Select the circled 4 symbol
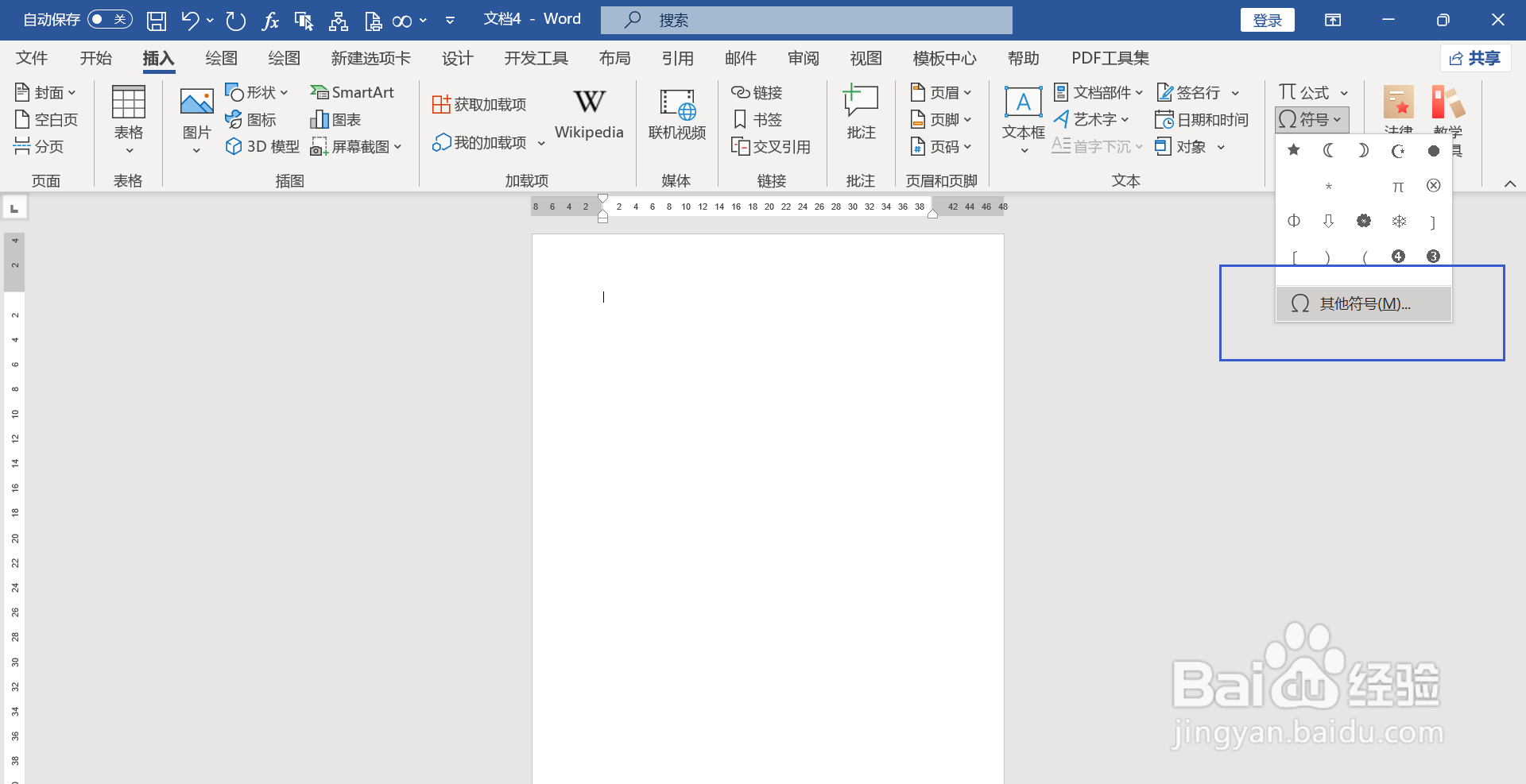Viewport: 1526px width, 784px height. 1399,256
